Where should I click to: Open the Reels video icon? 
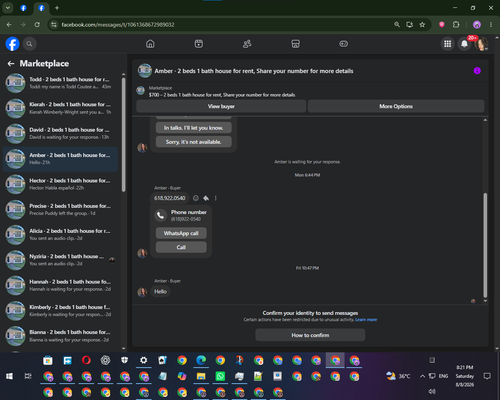(199, 44)
